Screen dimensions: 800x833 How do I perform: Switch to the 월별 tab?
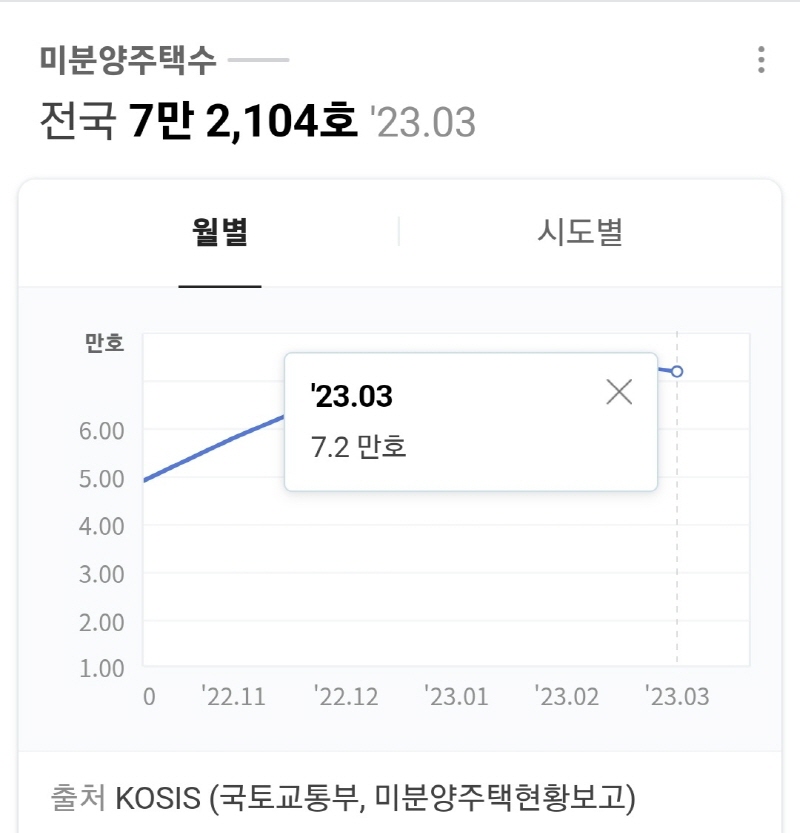click(x=220, y=232)
